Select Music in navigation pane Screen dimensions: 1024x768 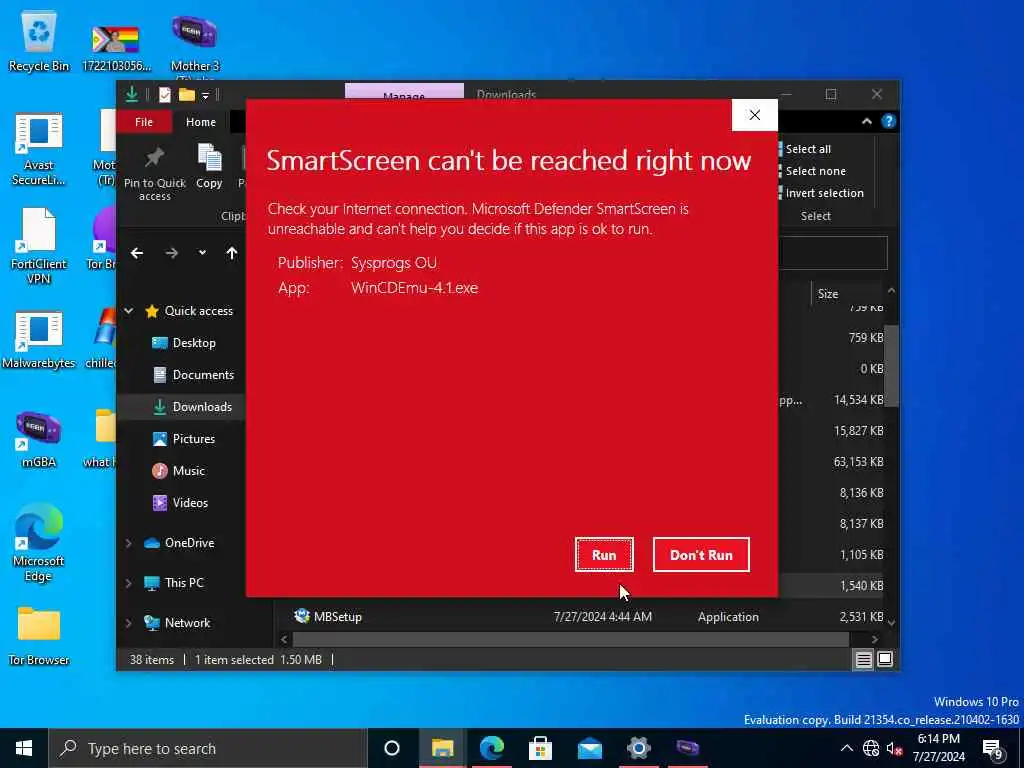pos(188,471)
